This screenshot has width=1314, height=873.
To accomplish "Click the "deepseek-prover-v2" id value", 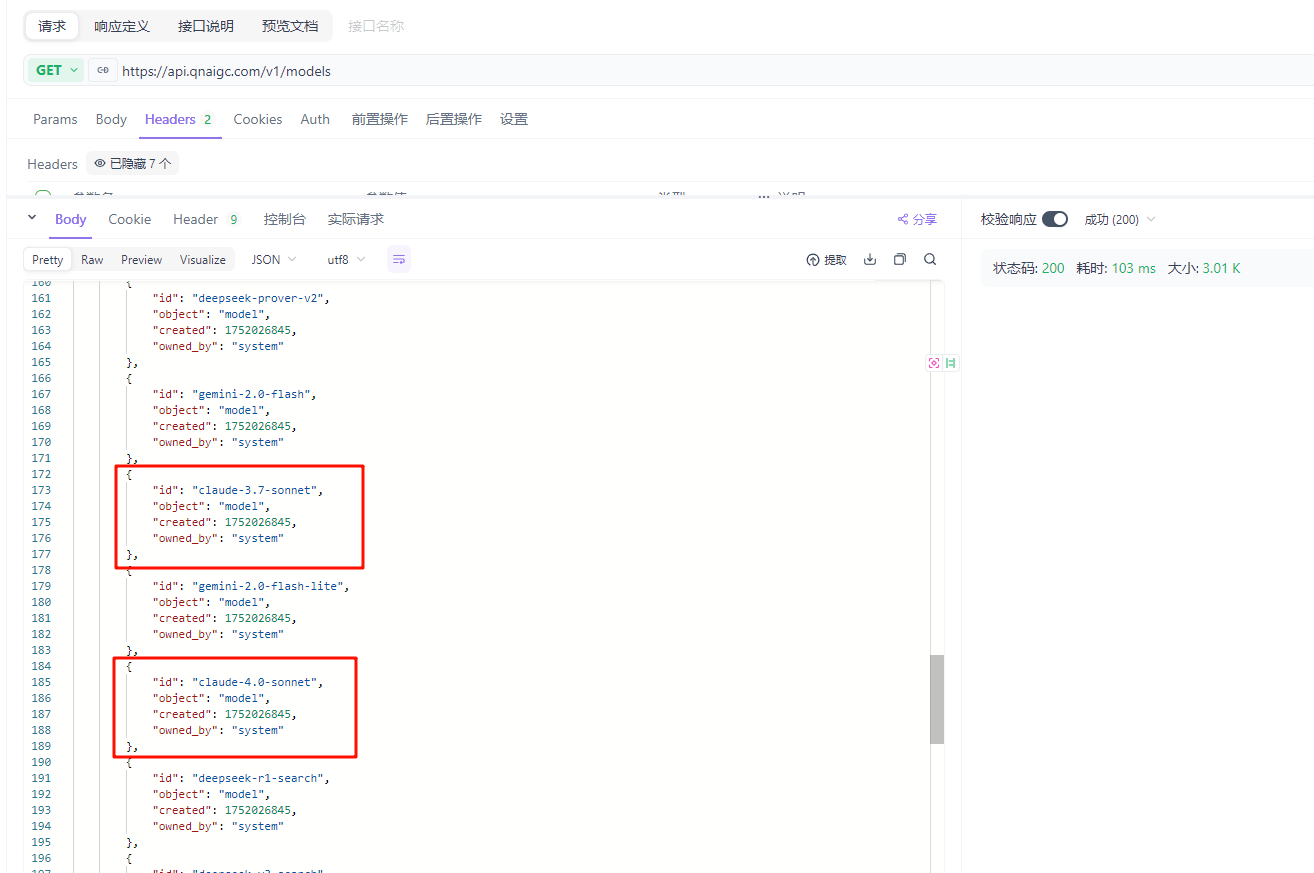I will (262, 298).
